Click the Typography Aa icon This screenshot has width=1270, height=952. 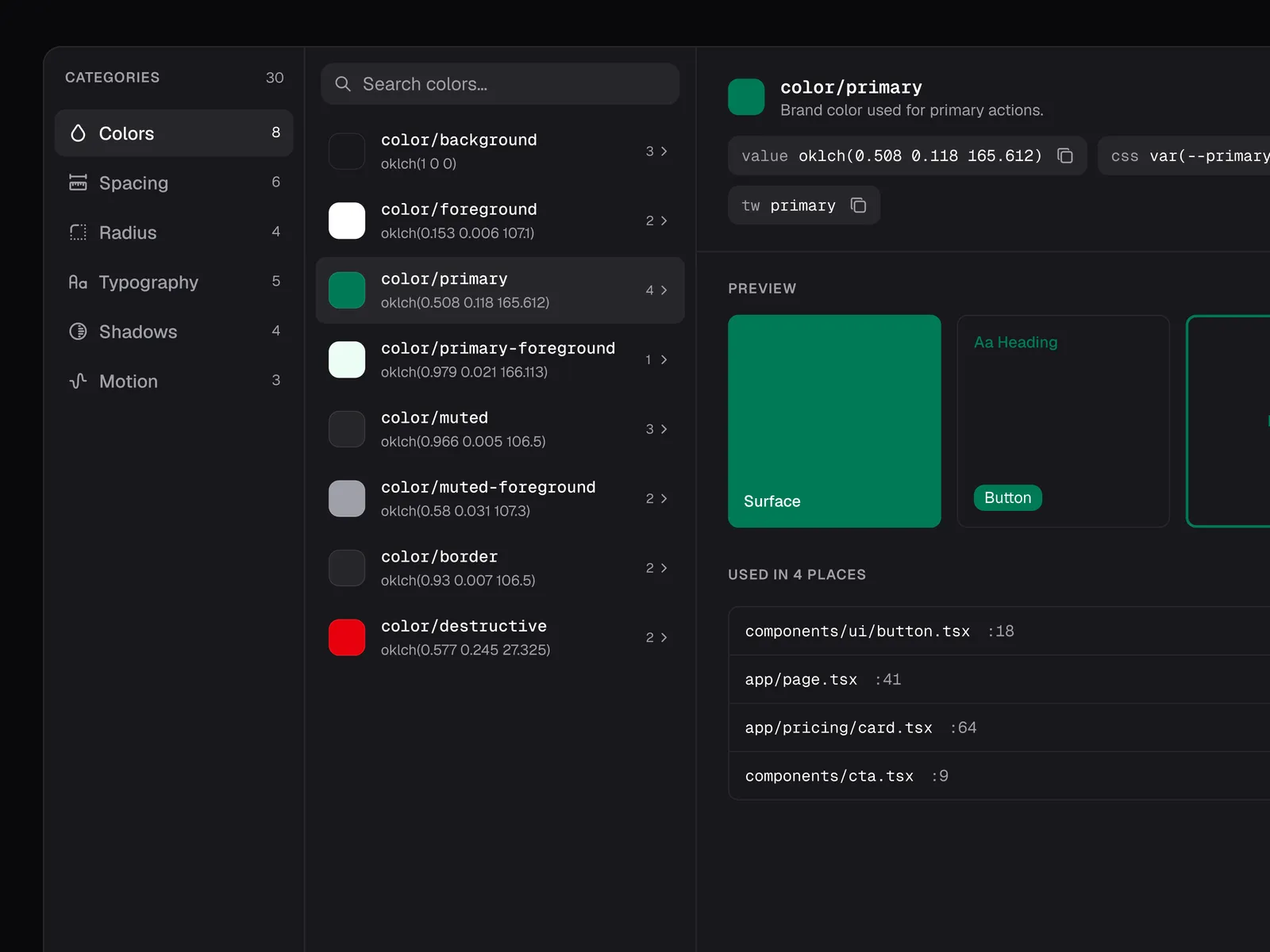click(78, 282)
